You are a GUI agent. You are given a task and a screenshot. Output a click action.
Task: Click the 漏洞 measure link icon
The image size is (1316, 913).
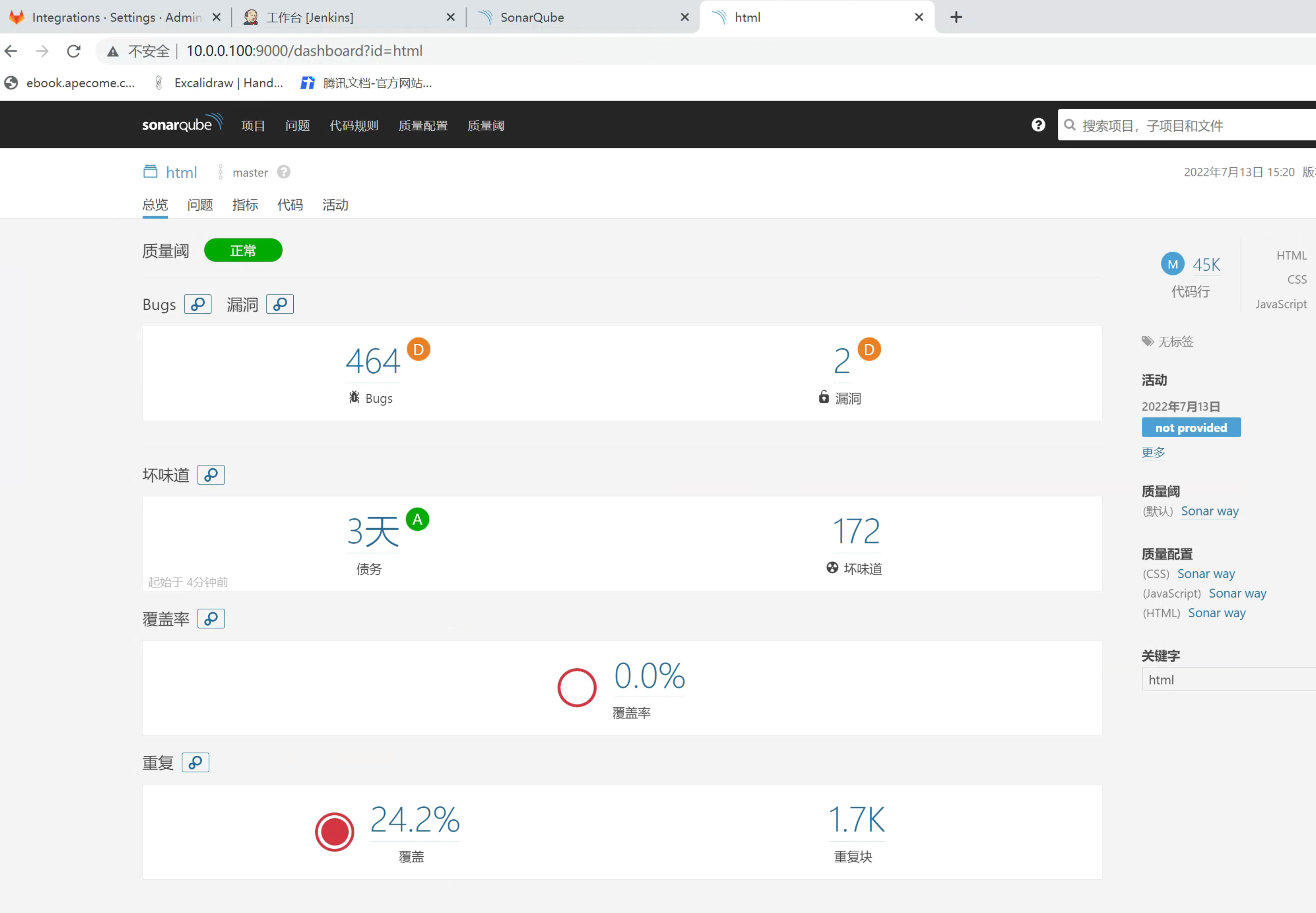point(280,304)
